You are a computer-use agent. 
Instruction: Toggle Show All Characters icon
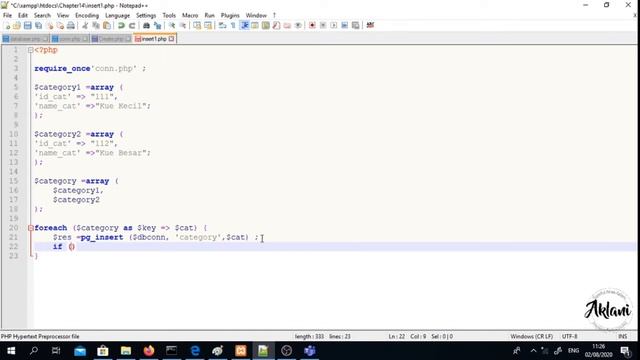click(233, 26)
